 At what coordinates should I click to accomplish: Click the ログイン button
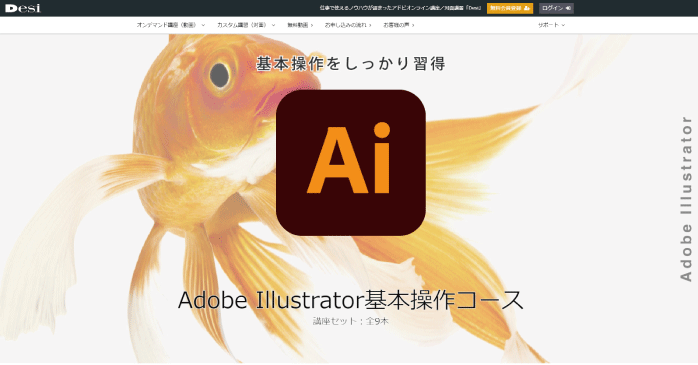click(556, 8)
